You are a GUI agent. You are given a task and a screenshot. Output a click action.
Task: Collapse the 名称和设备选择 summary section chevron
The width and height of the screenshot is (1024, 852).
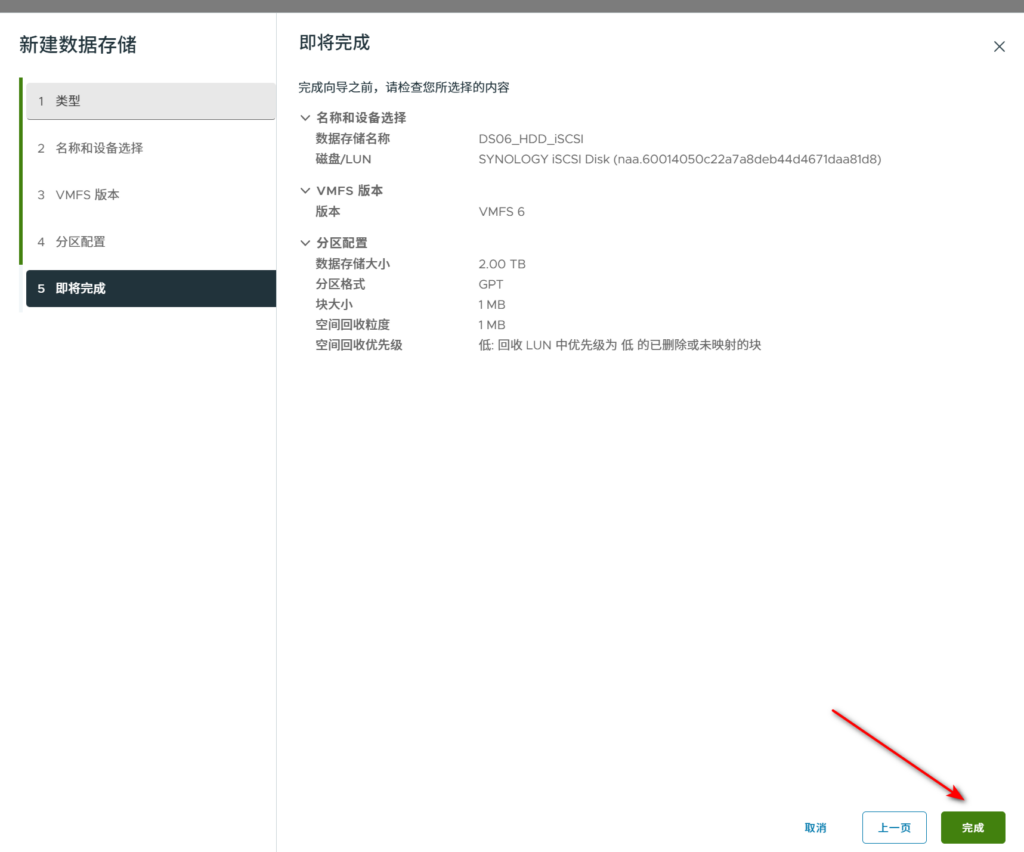(305, 118)
